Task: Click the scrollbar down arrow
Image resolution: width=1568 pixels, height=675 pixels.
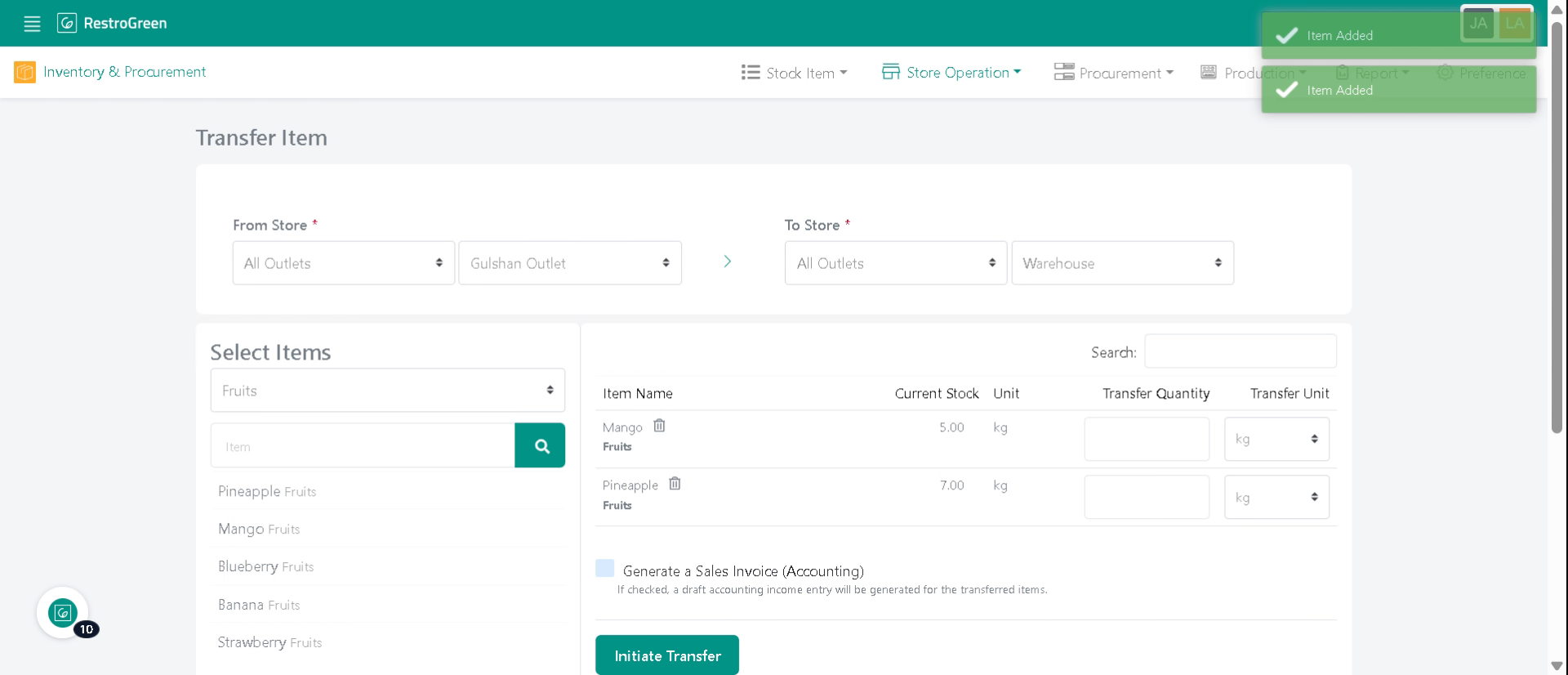Action: [x=1557, y=666]
